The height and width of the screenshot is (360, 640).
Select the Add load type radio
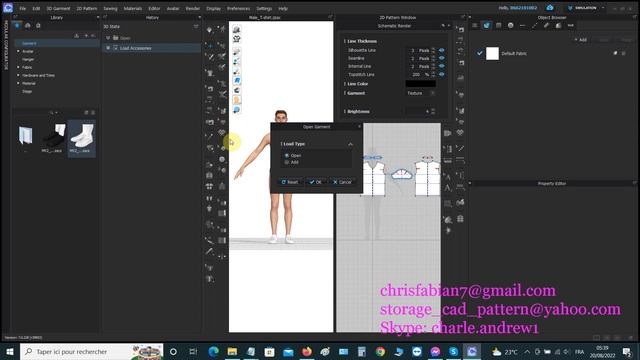(287, 162)
